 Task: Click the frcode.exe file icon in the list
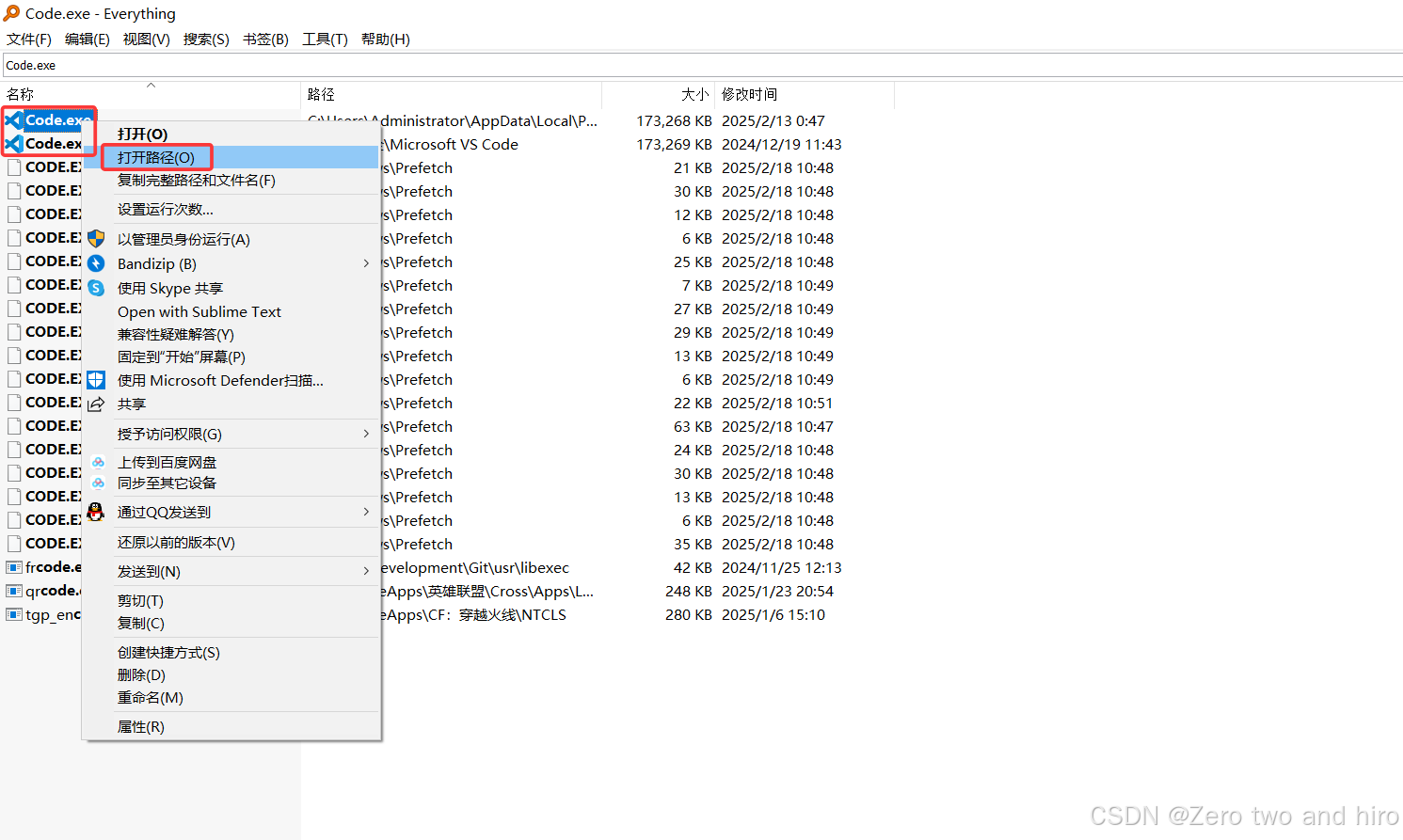(13, 566)
